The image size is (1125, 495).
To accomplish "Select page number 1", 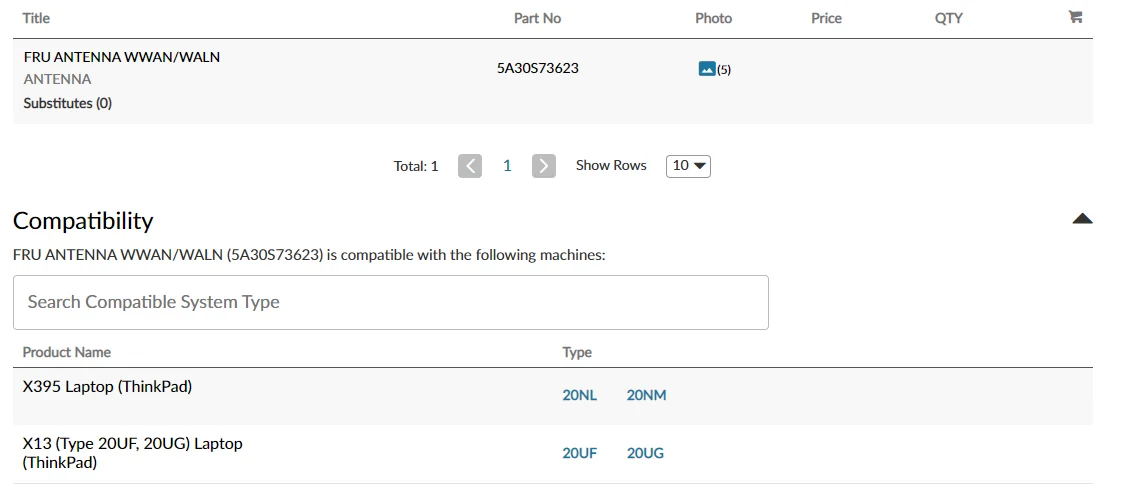I will [507, 166].
